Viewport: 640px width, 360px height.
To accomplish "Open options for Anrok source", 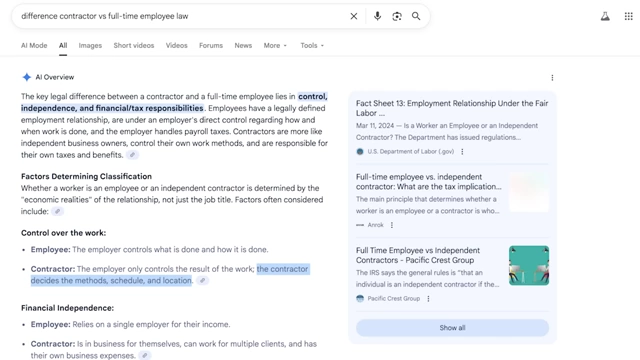I will pos(392,225).
